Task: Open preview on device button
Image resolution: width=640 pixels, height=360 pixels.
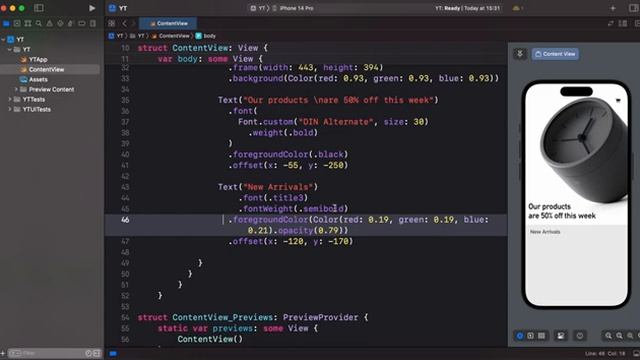Action: tap(580, 336)
